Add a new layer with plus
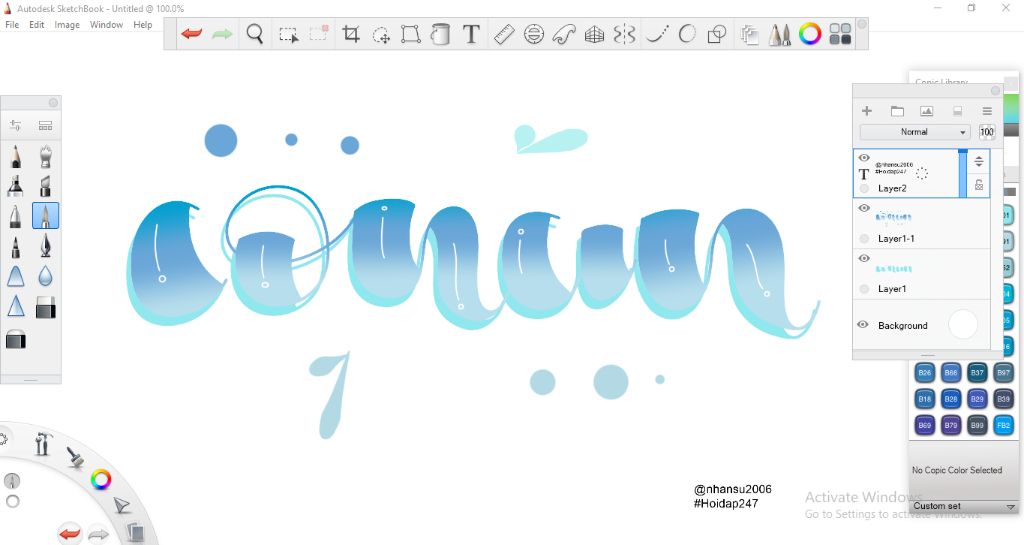 pyautogui.click(x=867, y=111)
